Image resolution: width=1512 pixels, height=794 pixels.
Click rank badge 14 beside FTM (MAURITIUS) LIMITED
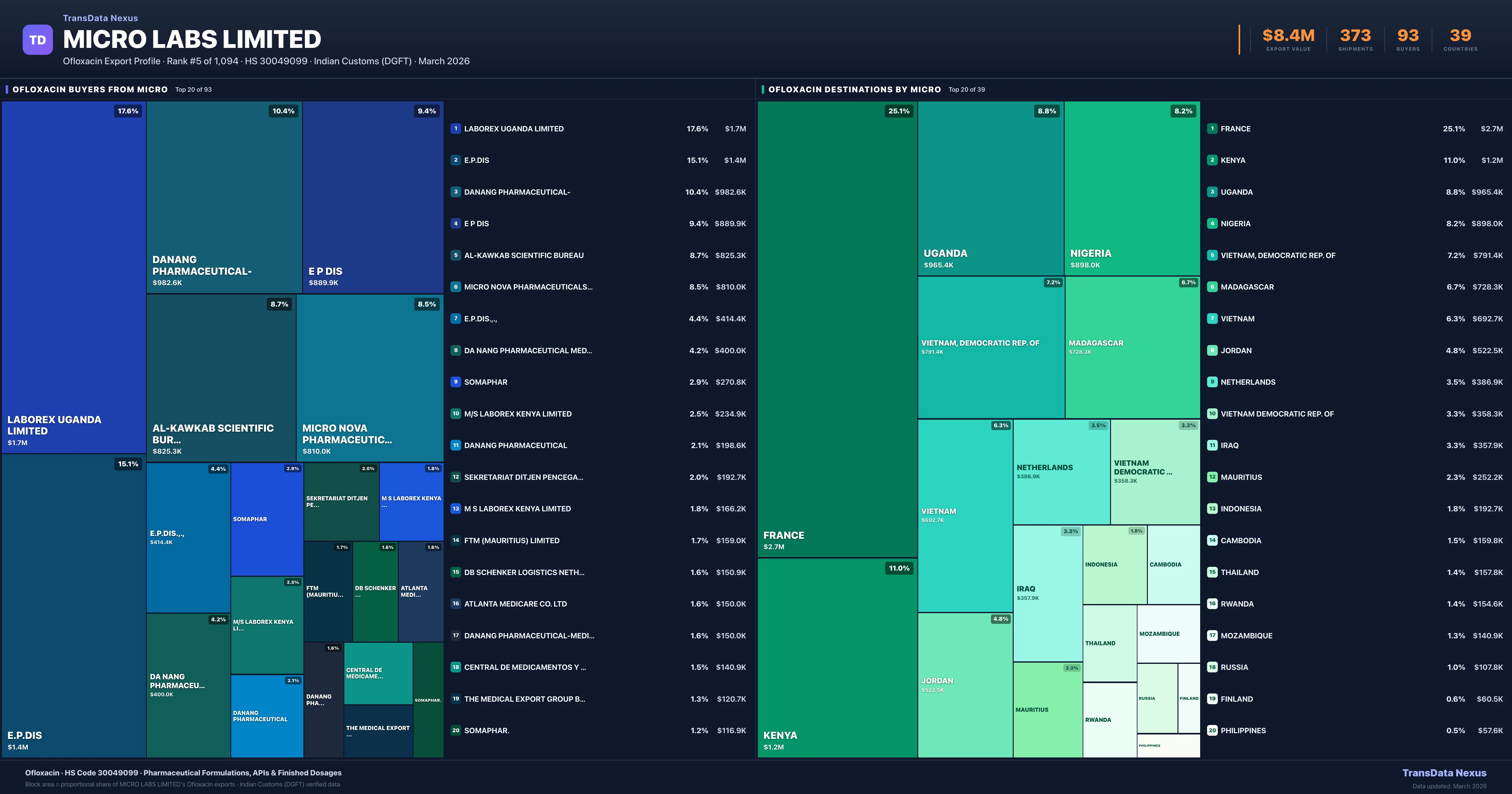tap(455, 540)
